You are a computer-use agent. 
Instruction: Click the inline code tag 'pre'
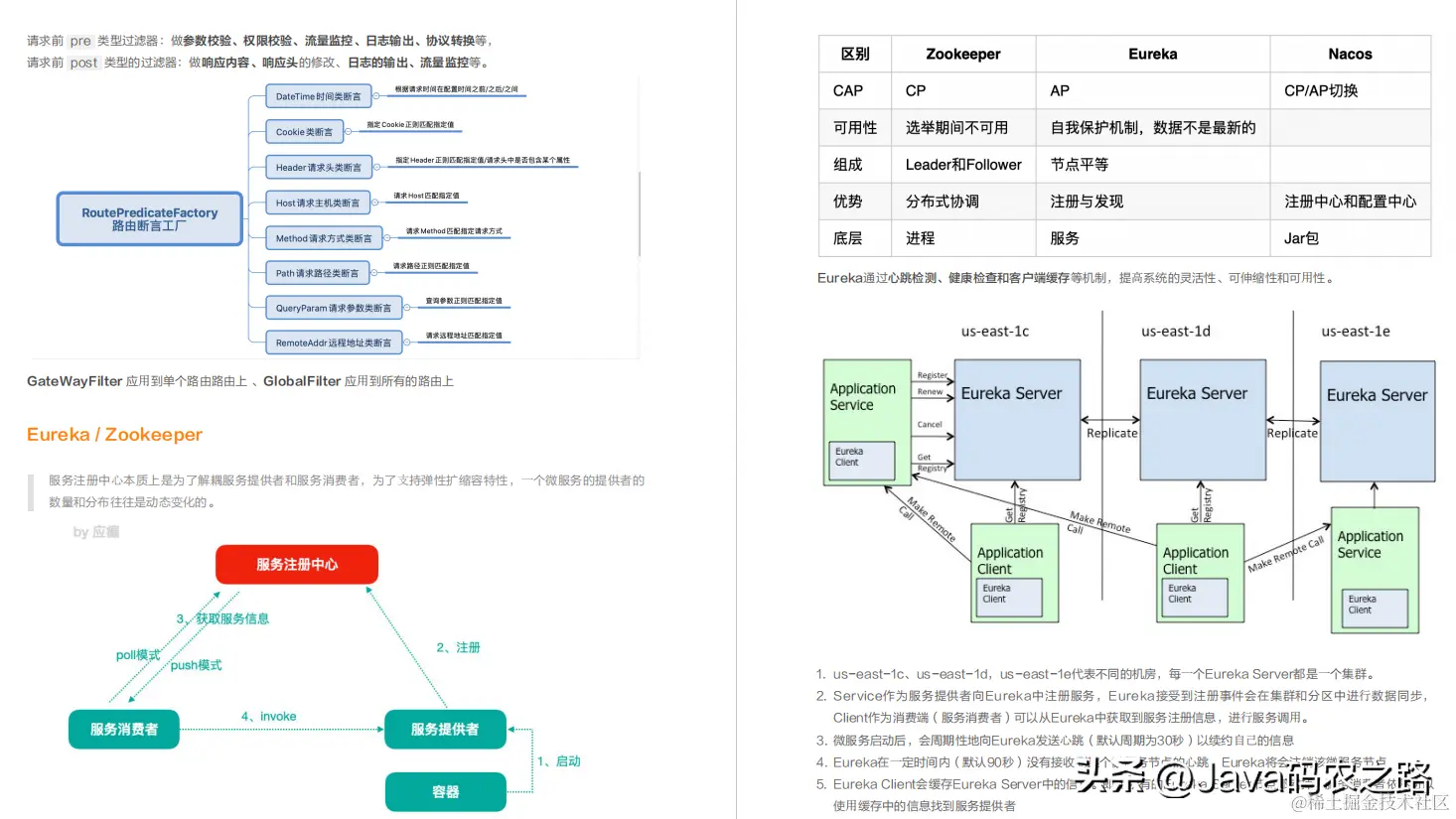pyautogui.click(x=80, y=41)
